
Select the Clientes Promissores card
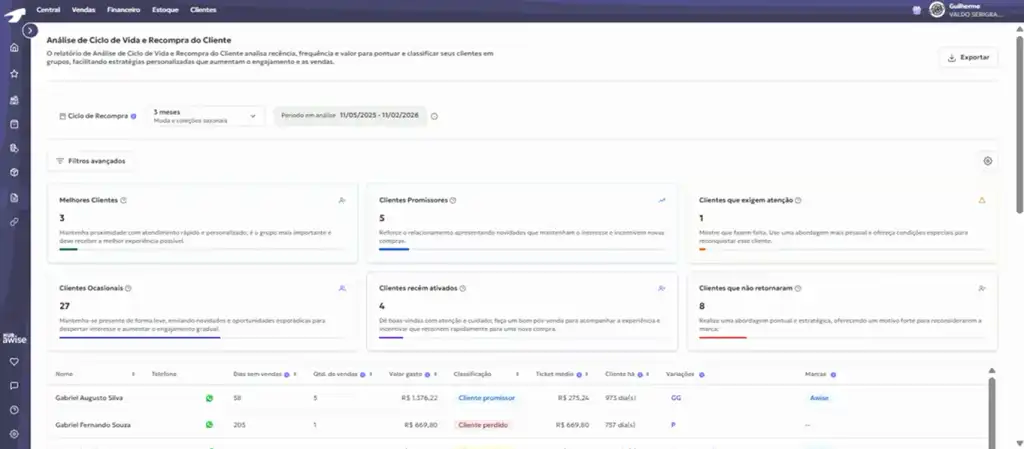522,223
